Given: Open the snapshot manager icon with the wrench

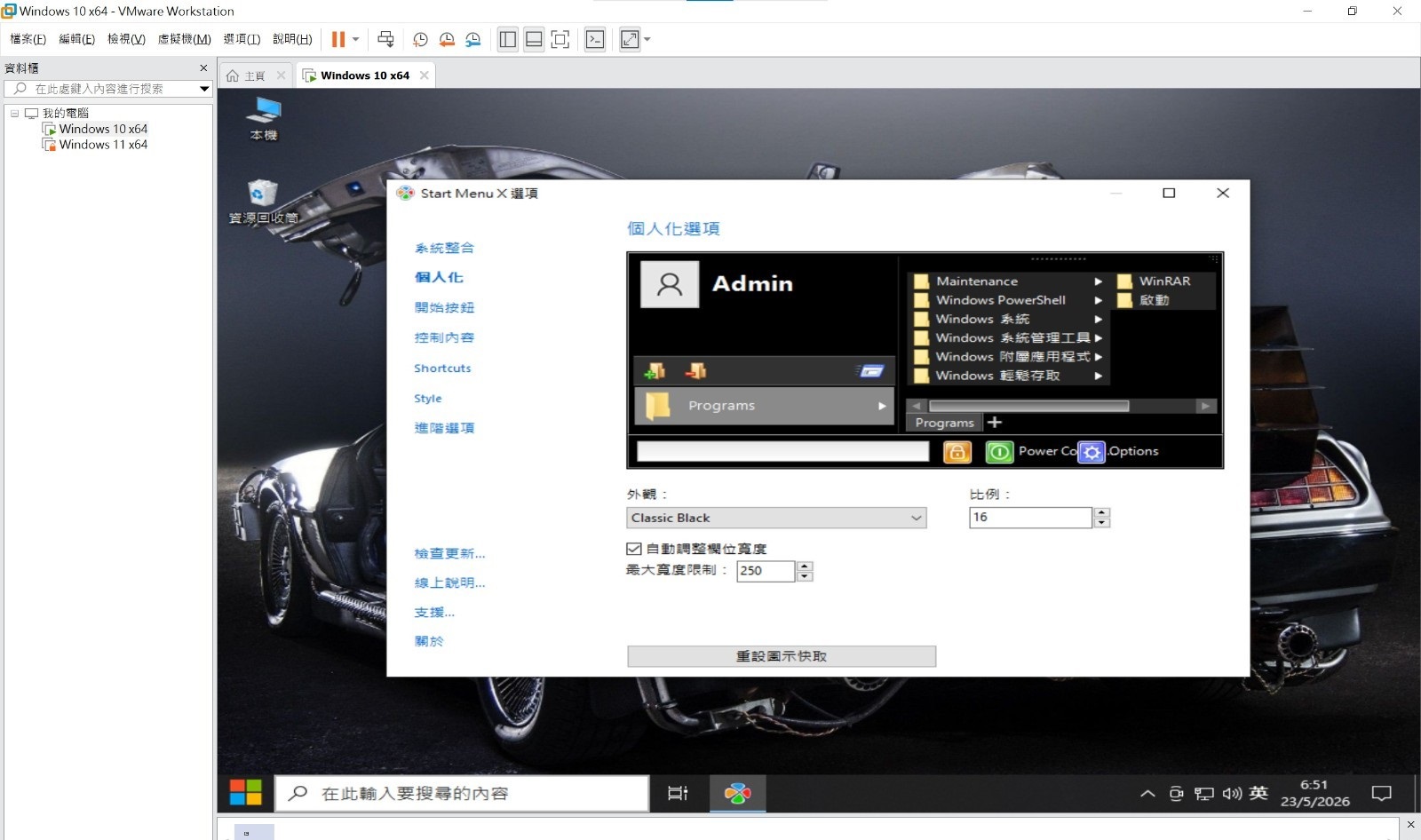Looking at the screenshot, I should 473,39.
